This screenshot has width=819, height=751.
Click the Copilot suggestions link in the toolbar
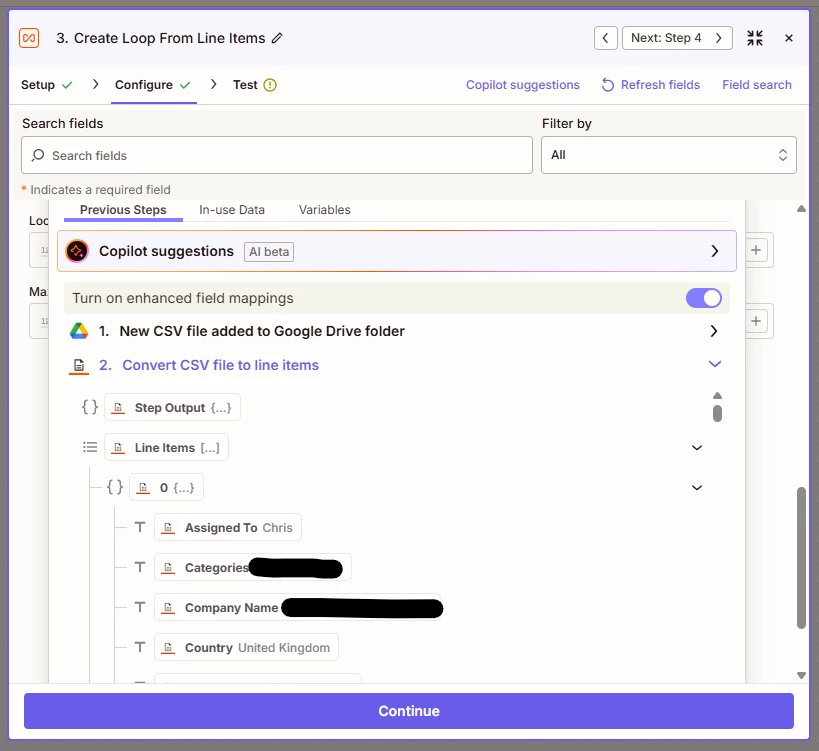tap(522, 85)
